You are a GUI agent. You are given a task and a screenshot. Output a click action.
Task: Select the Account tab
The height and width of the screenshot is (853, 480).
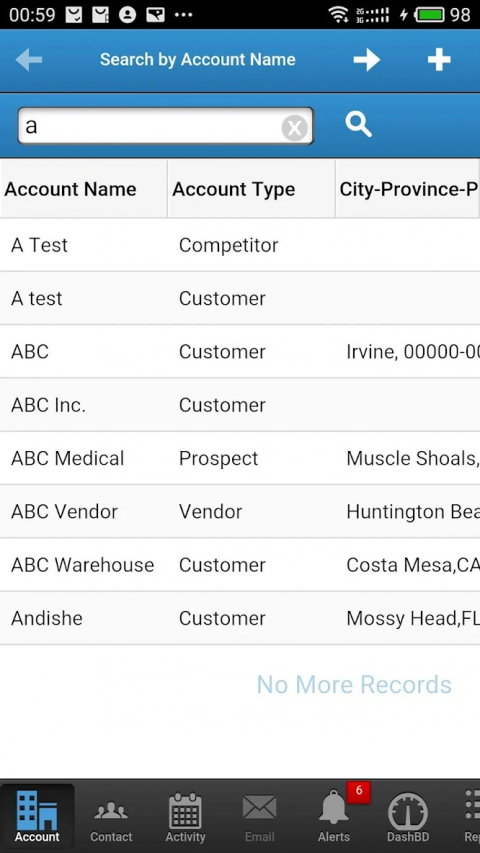click(37, 817)
